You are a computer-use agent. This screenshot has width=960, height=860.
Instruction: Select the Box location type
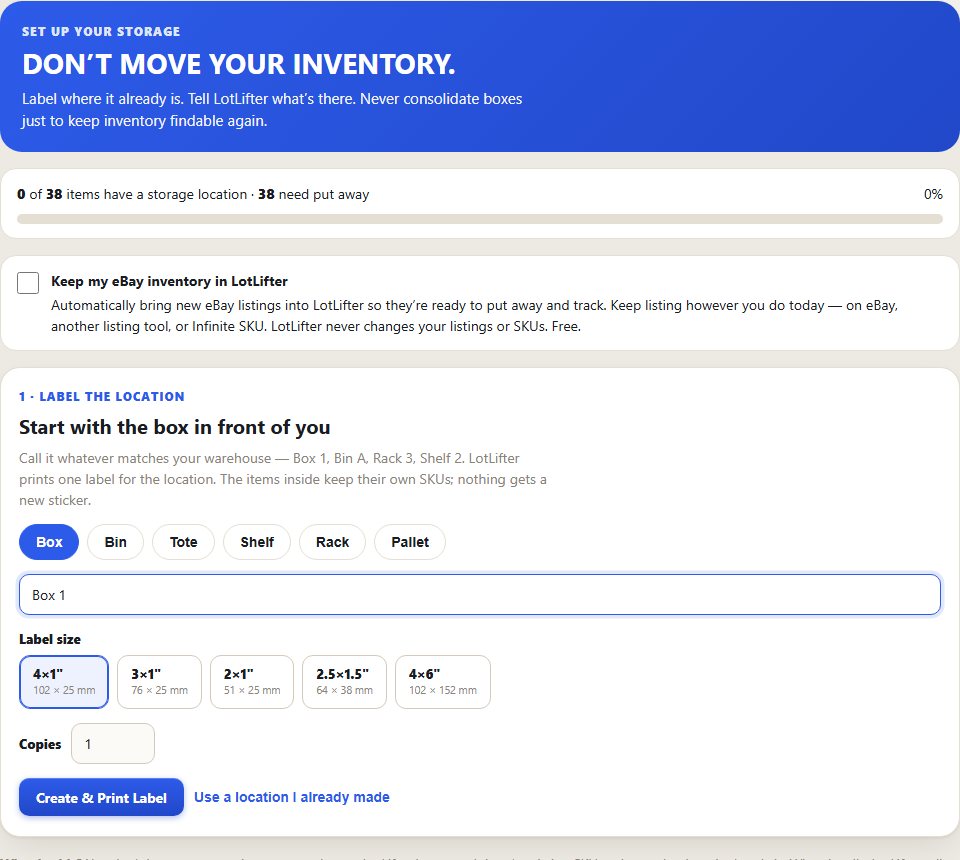[x=49, y=542]
